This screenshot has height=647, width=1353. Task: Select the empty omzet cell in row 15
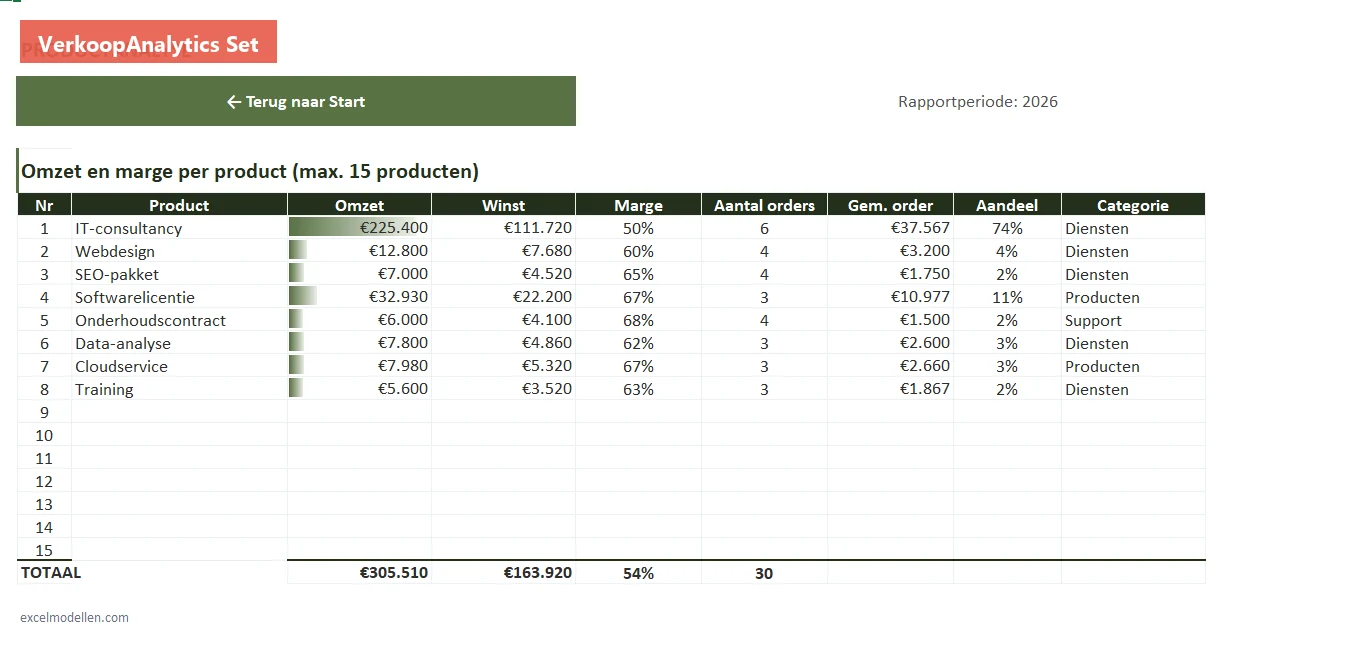359,550
